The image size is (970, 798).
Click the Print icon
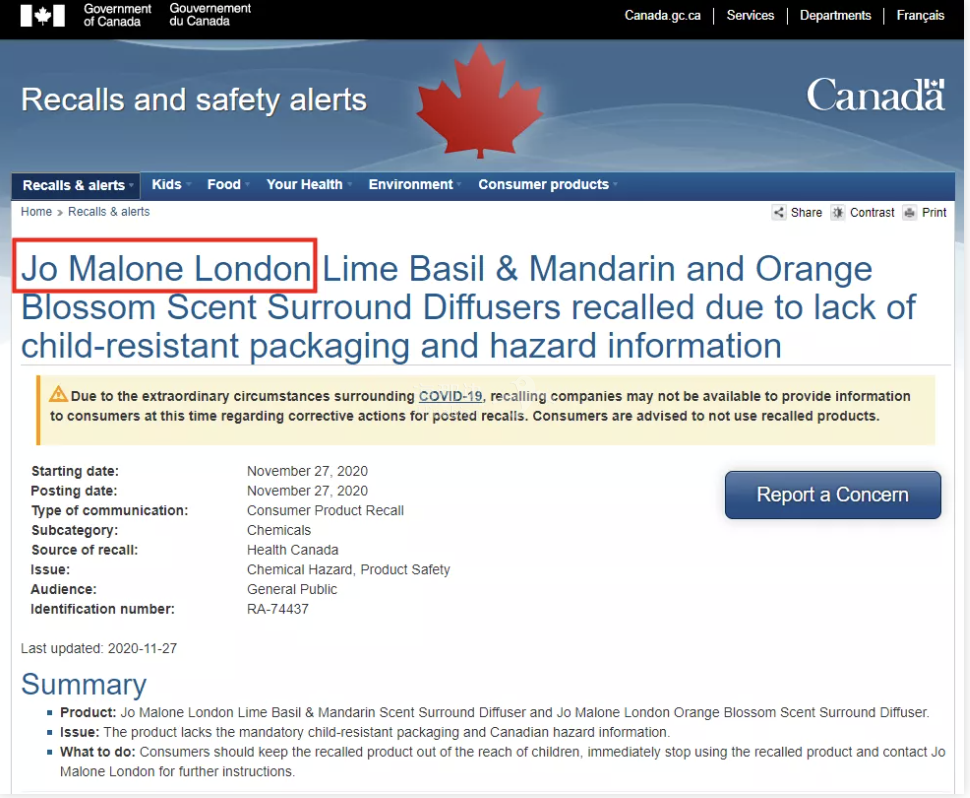910,212
